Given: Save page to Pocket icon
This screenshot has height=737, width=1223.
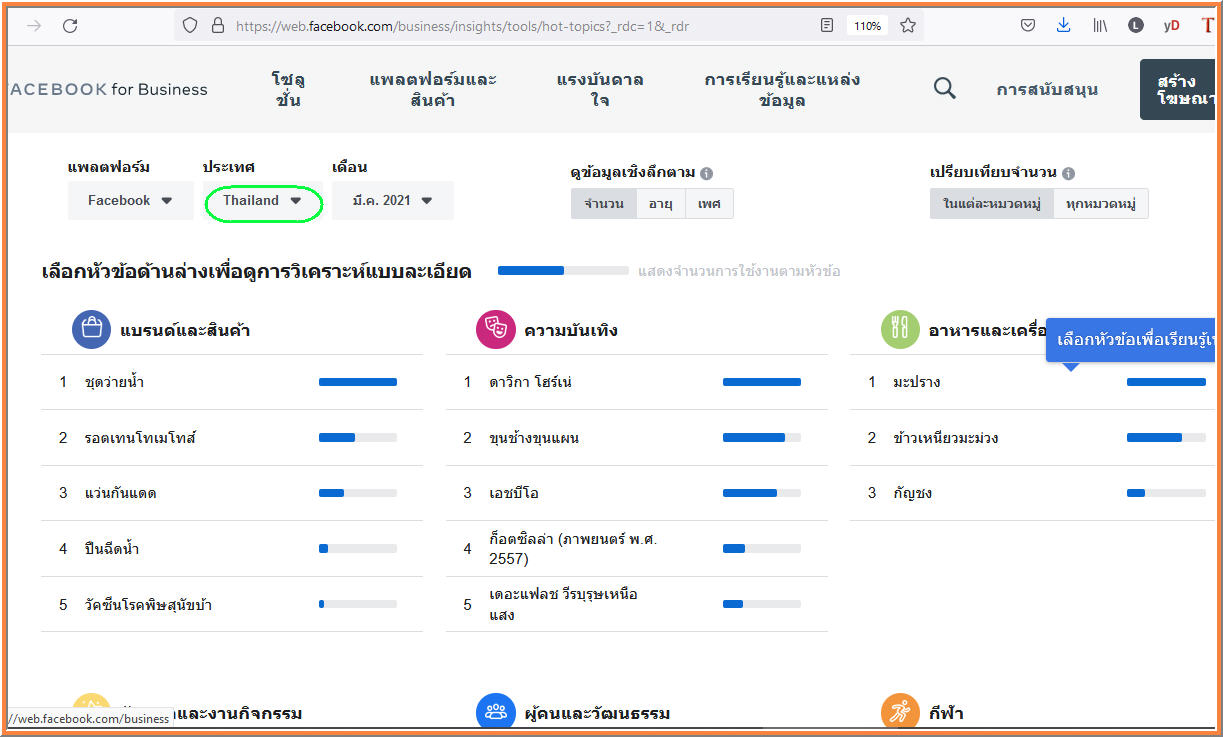Looking at the screenshot, I should 1028,26.
